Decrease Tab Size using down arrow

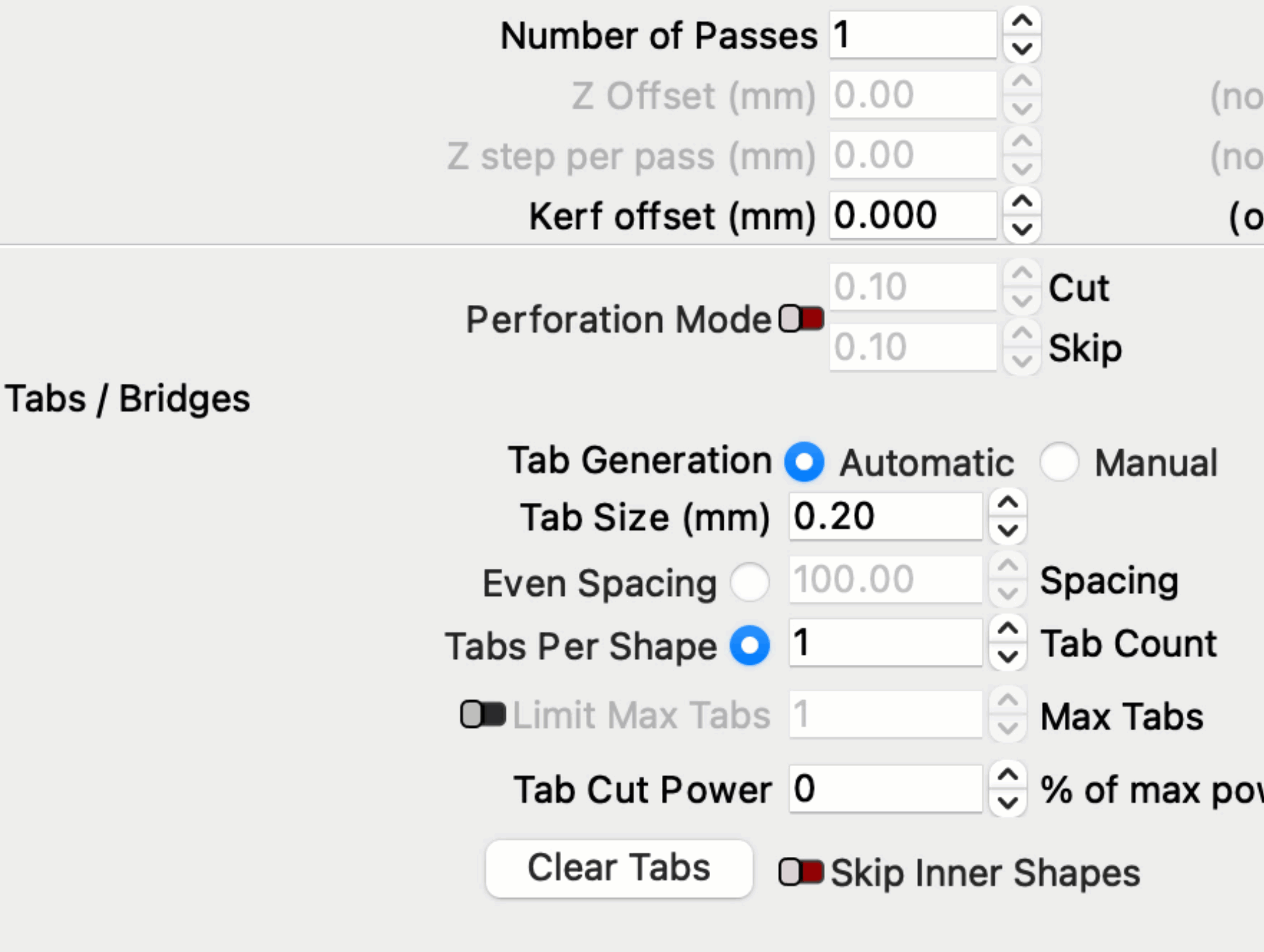1008,530
